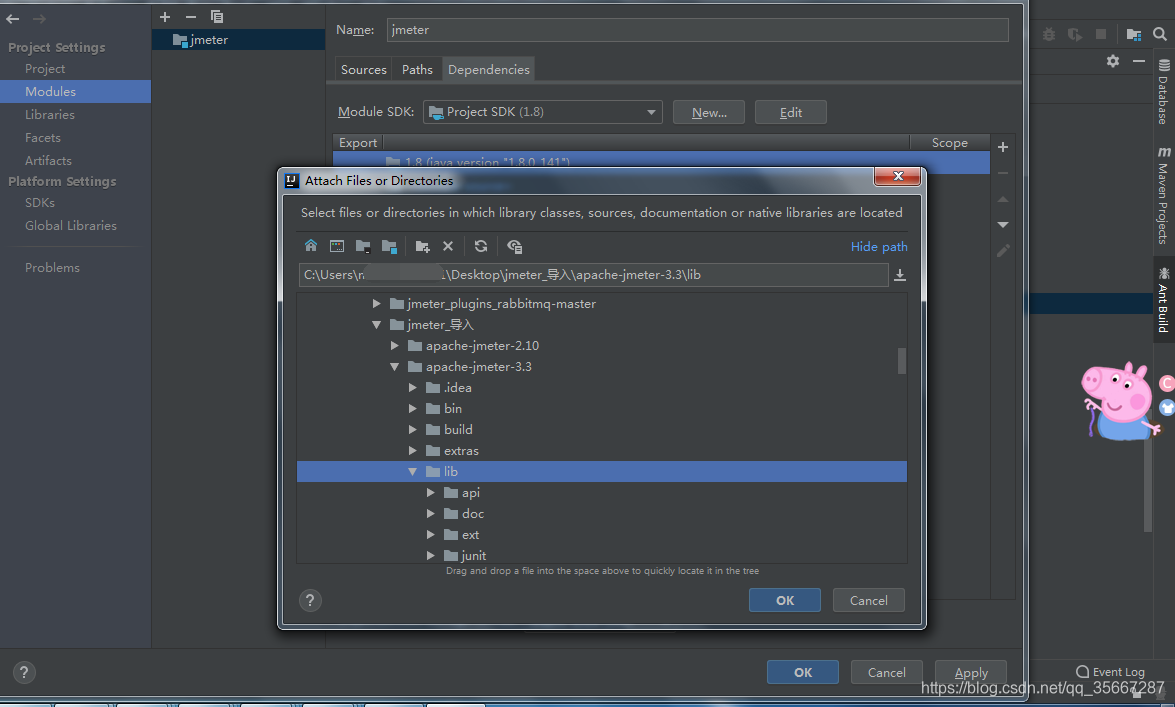
Task: Jump to project directory icon
Action: click(x=363, y=246)
